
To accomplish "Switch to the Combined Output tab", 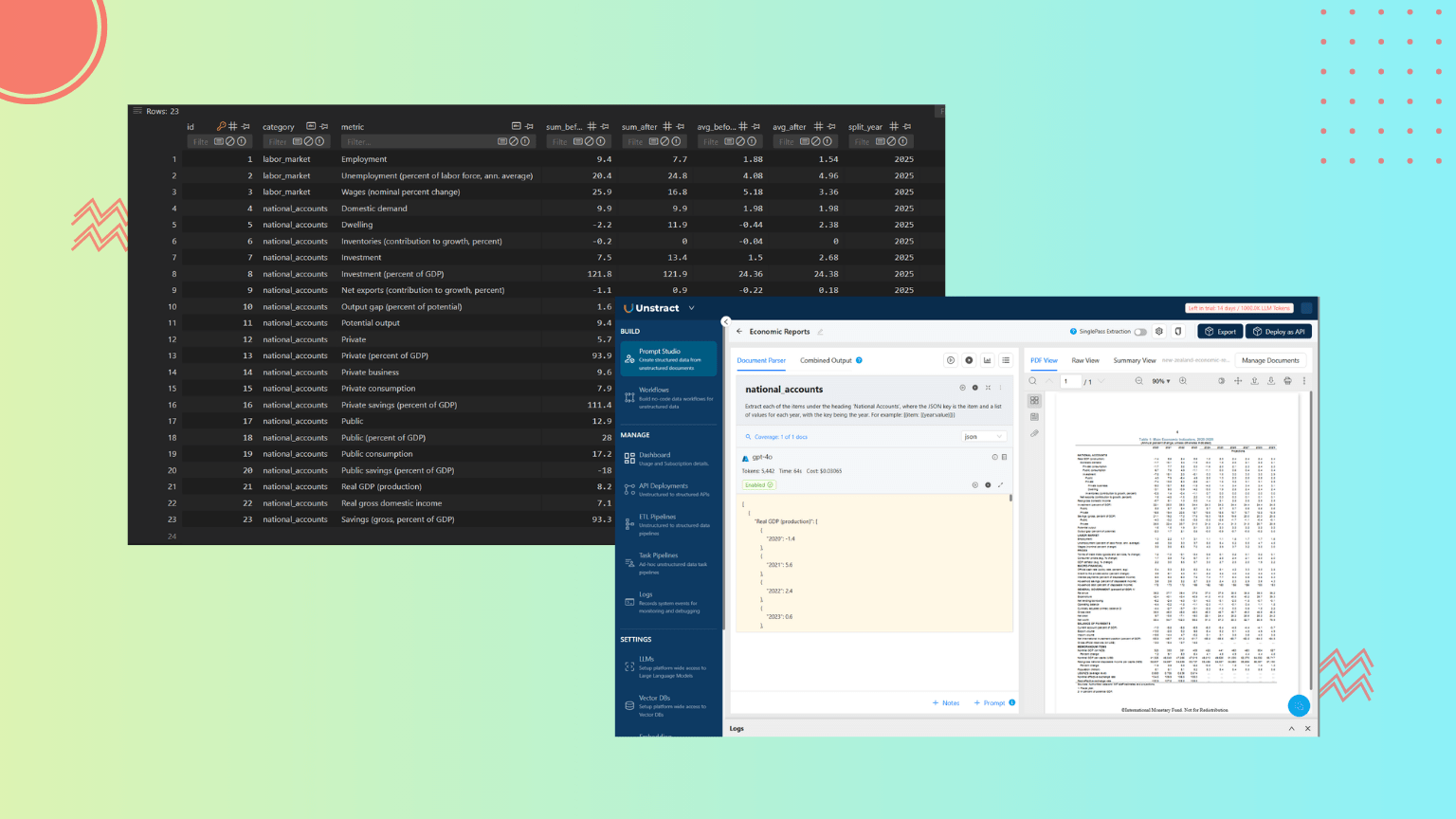I will pyautogui.click(x=826, y=360).
